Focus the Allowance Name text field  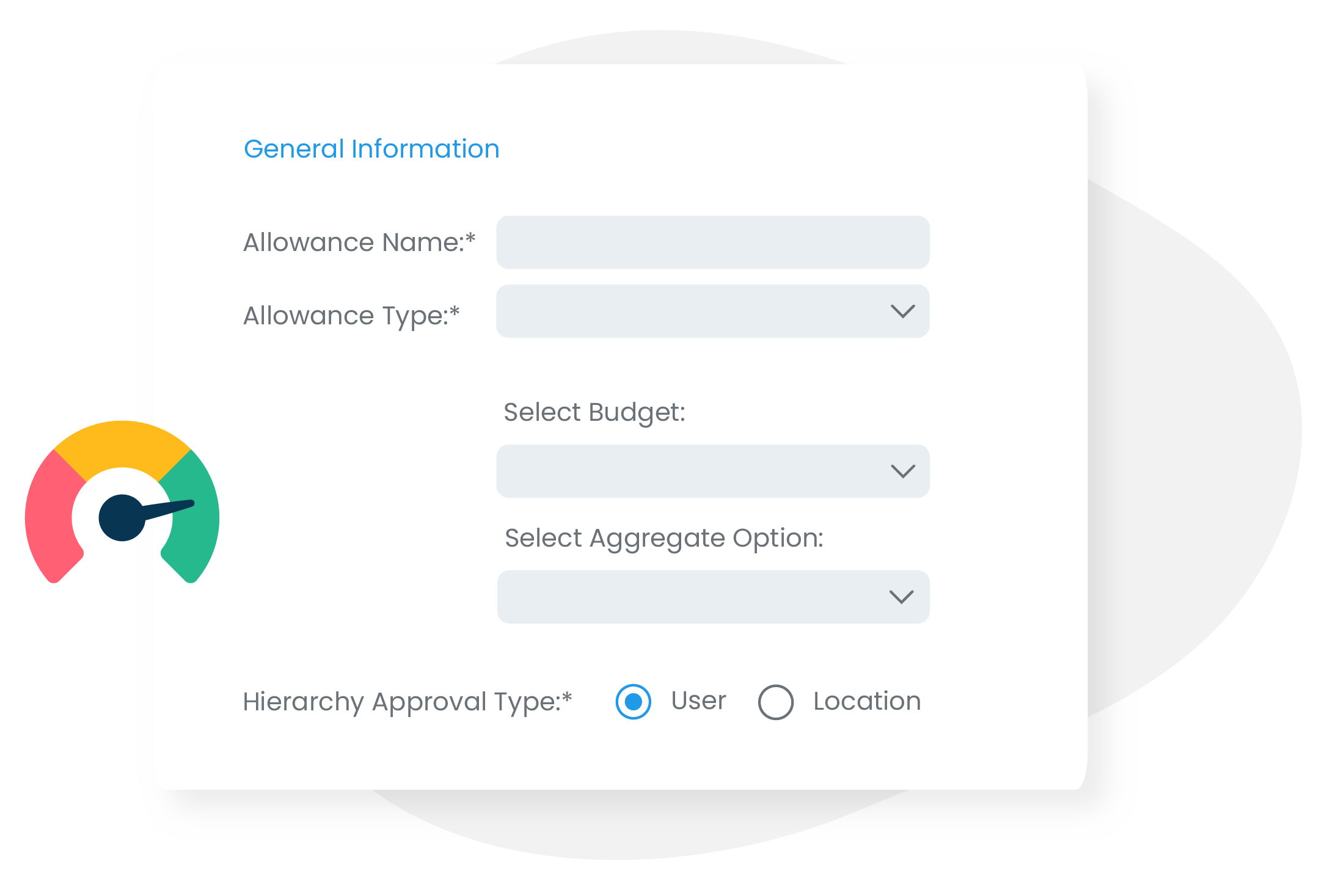click(712, 242)
